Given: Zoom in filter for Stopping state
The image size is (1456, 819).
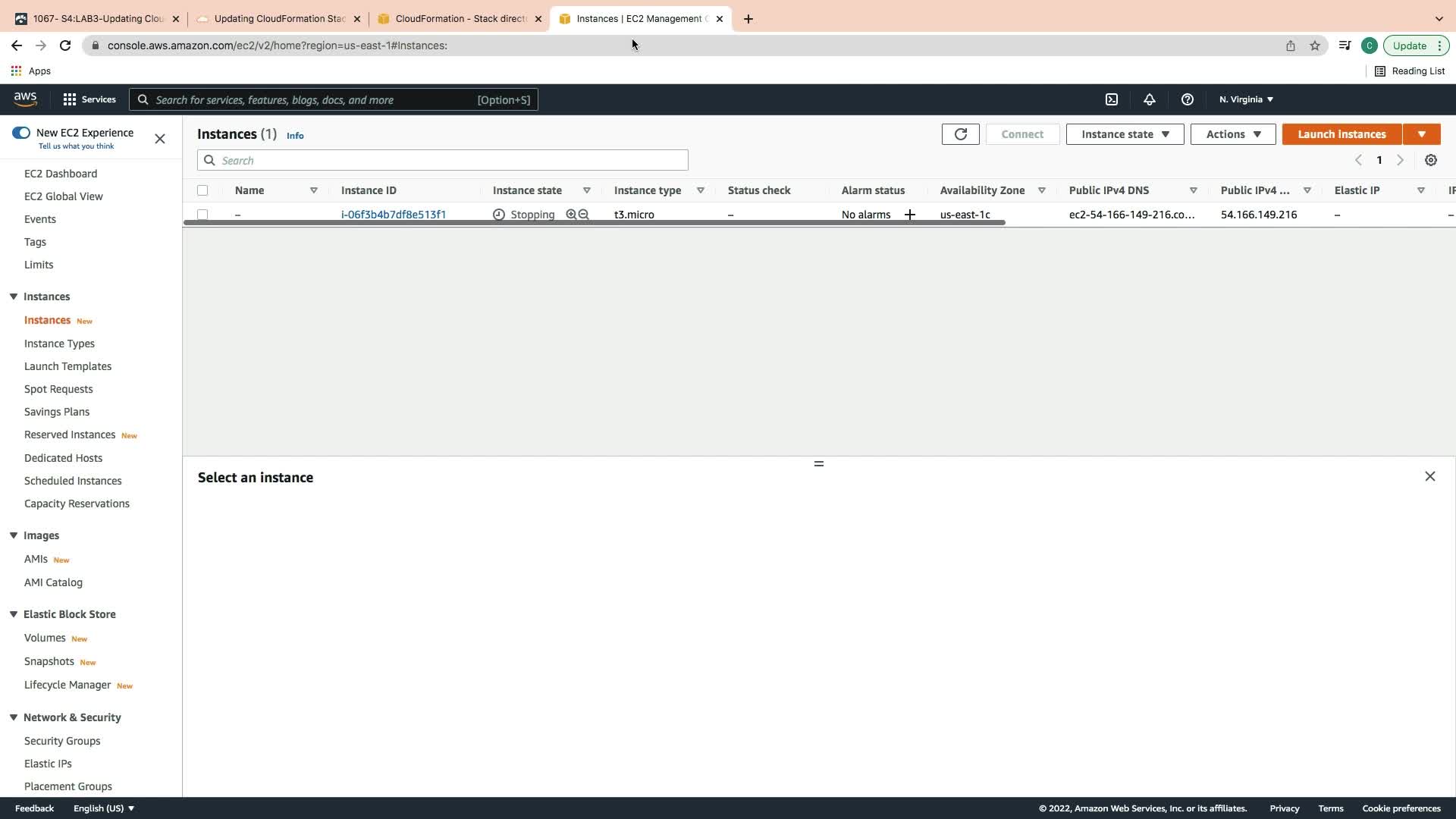Looking at the screenshot, I should [x=571, y=215].
